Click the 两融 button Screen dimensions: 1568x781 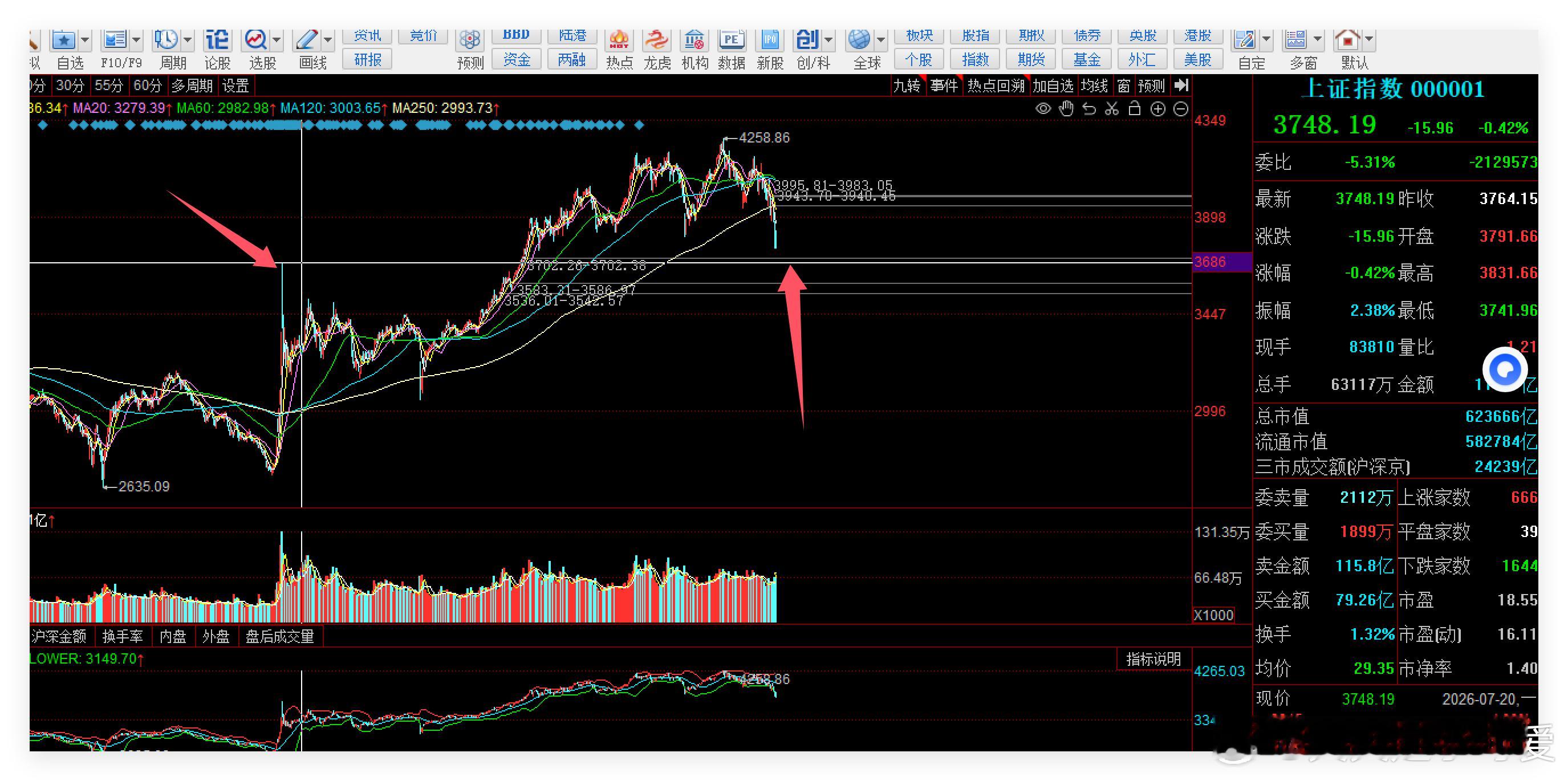572,60
